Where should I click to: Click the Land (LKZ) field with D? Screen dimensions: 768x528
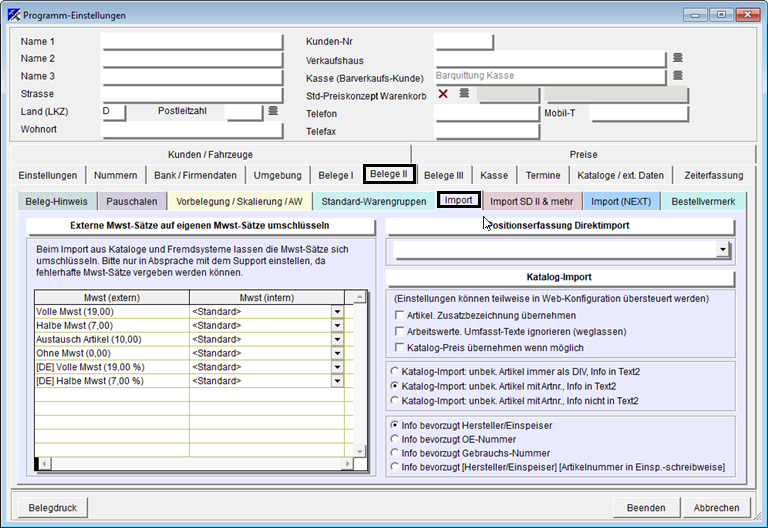tap(113, 112)
